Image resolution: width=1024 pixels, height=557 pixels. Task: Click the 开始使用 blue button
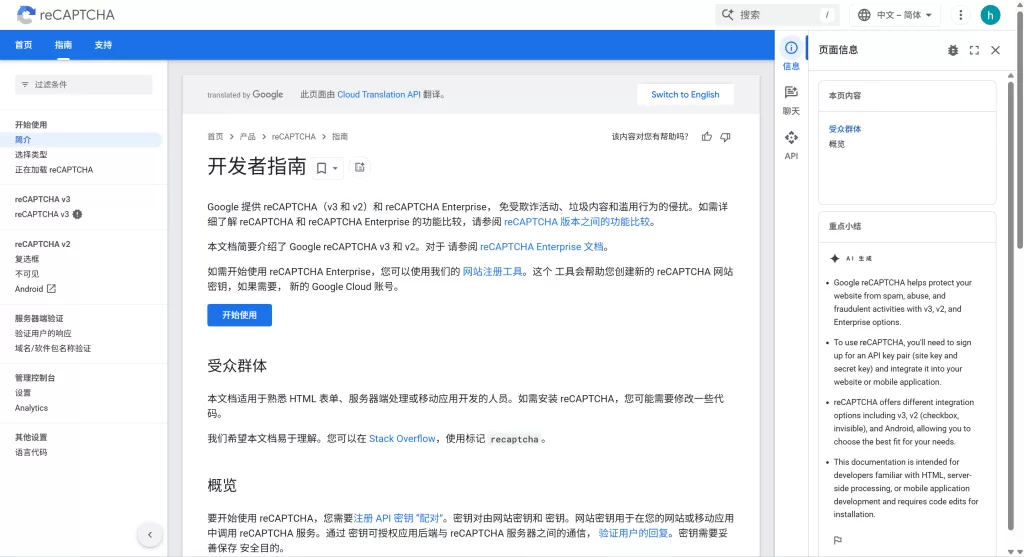point(240,315)
